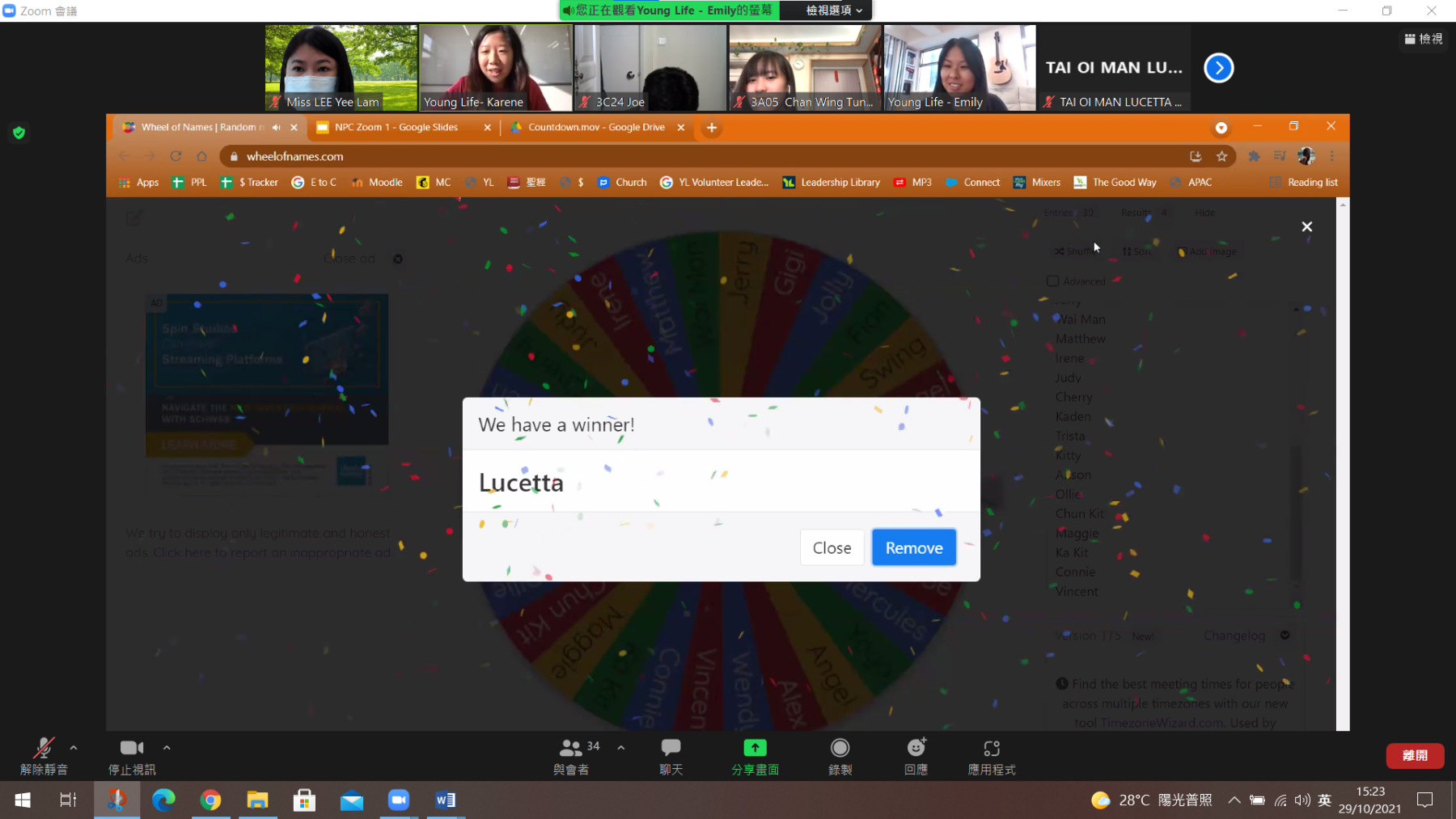Open the Reading list button
1456x819 pixels.
pyautogui.click(x=1304, y=183)
